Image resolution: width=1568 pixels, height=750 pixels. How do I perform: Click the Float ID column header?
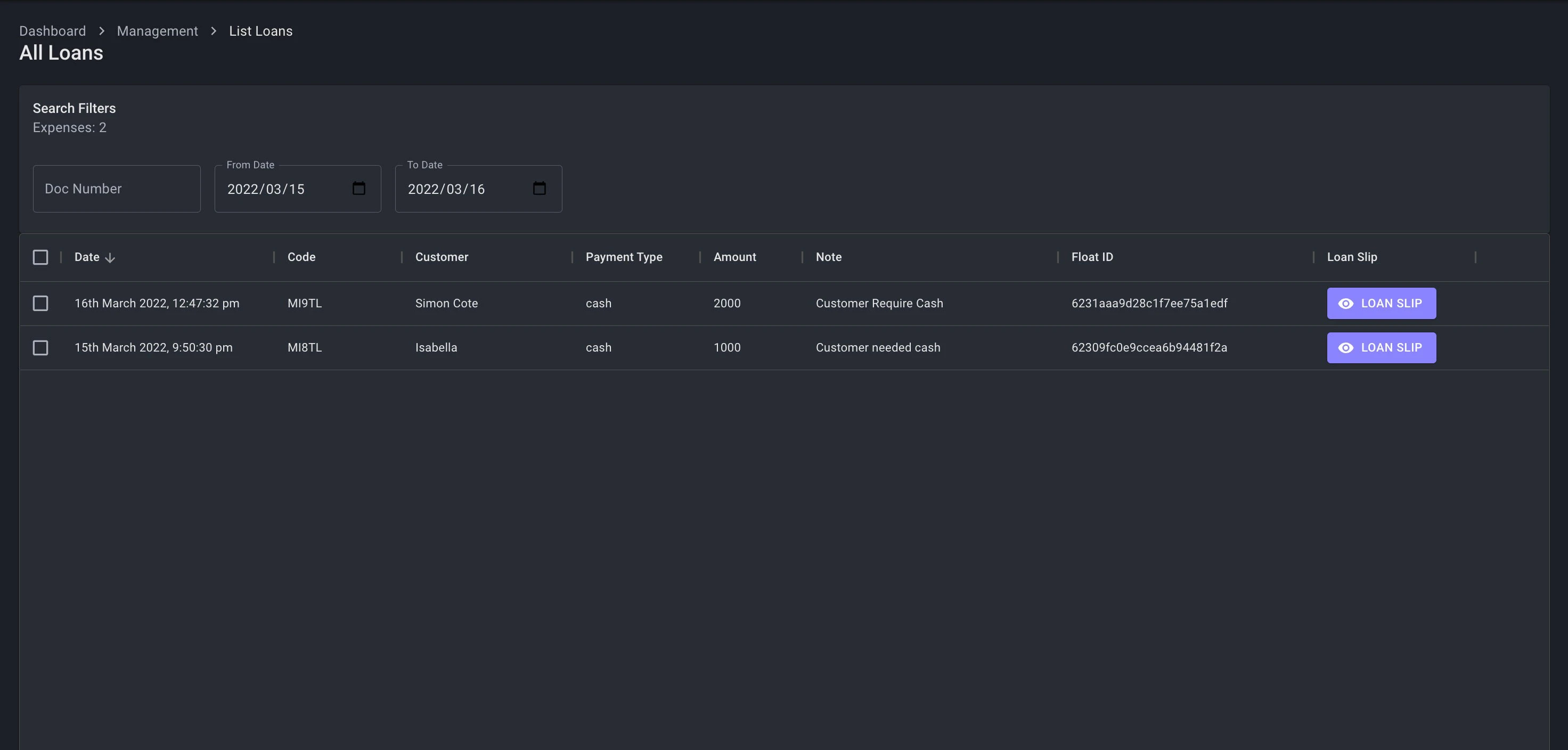click(1092, 257)
